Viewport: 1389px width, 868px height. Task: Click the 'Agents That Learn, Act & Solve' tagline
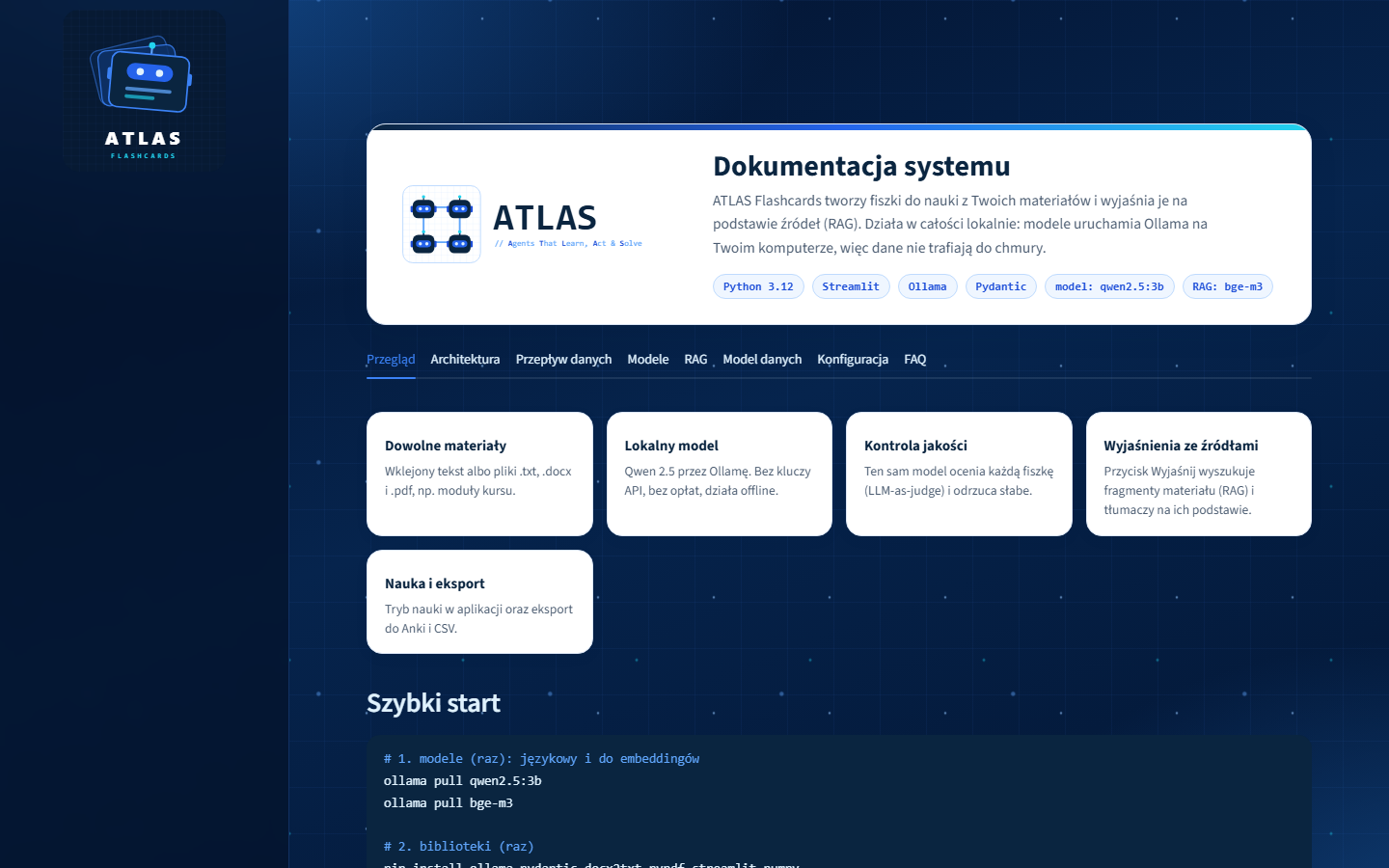tap(568, 244)
